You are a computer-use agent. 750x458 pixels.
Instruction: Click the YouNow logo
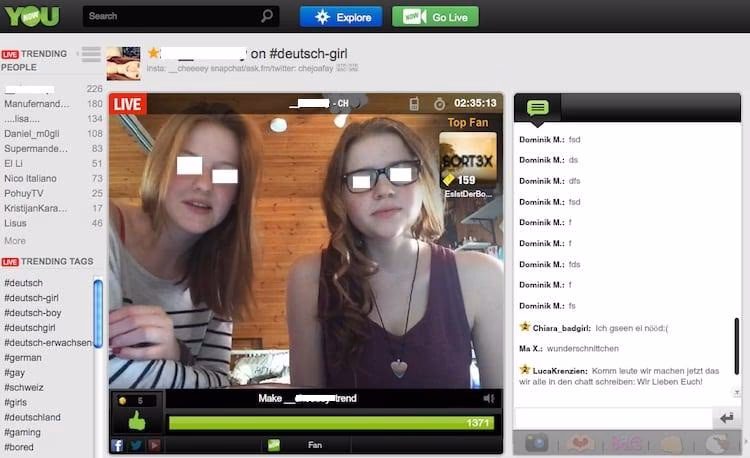(31, 16)
